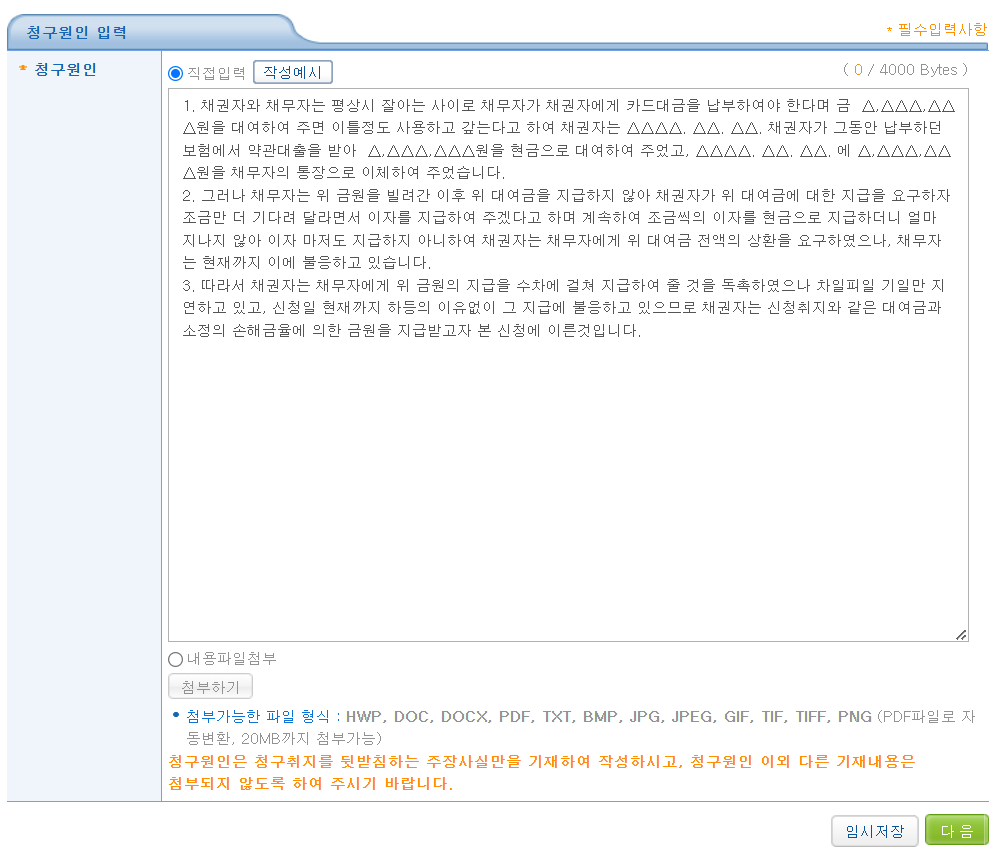The height and width of the screenshot is (854, 998).
Task: Click the 첨부가능한 파일 형식 label
Action: pos(258,717)
